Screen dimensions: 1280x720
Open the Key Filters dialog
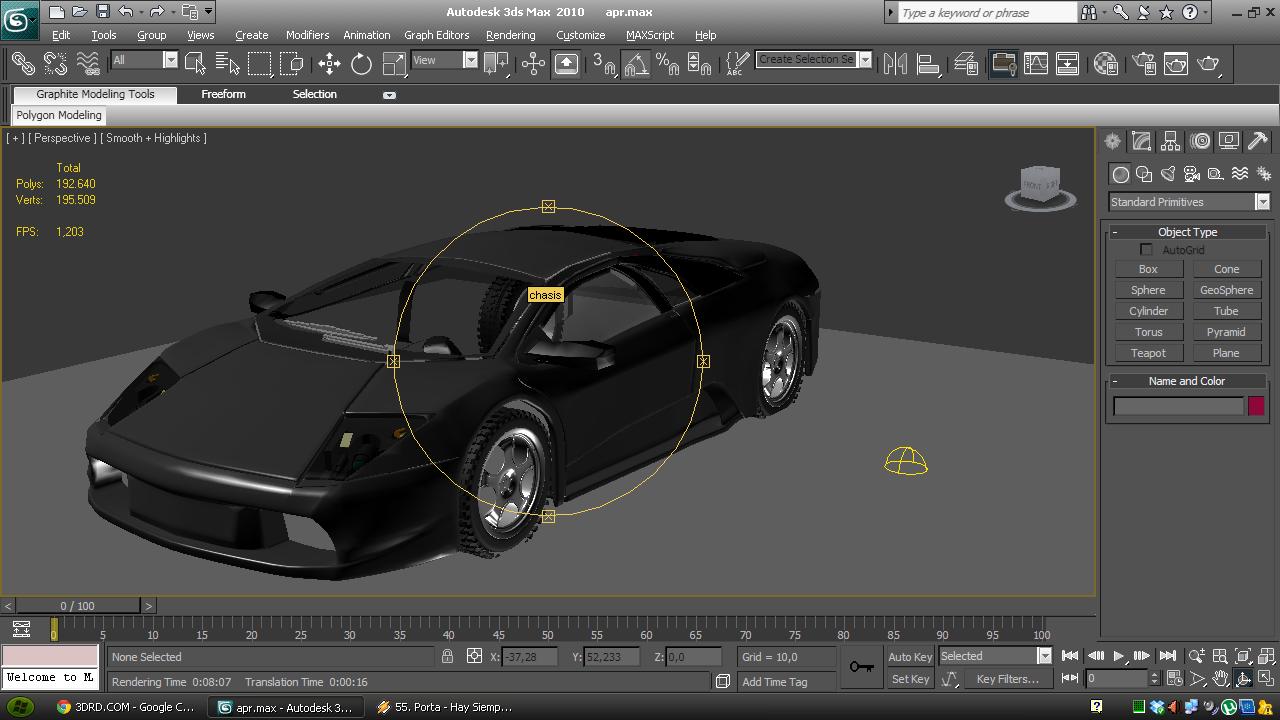[1007, 679]
